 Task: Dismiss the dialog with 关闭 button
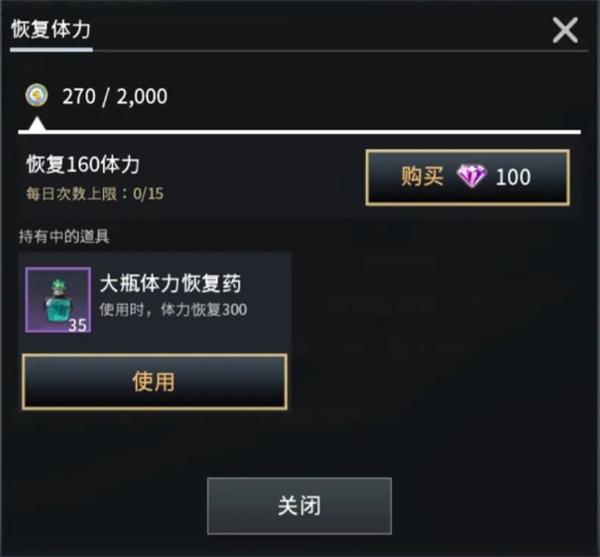click(x=299, y=506)
